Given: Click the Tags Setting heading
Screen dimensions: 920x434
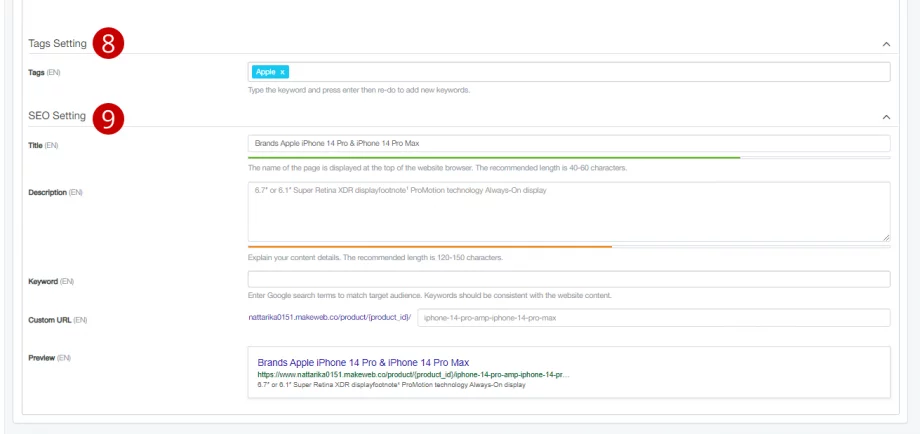Looking at the screenshot, I should [x=58, y=43].
